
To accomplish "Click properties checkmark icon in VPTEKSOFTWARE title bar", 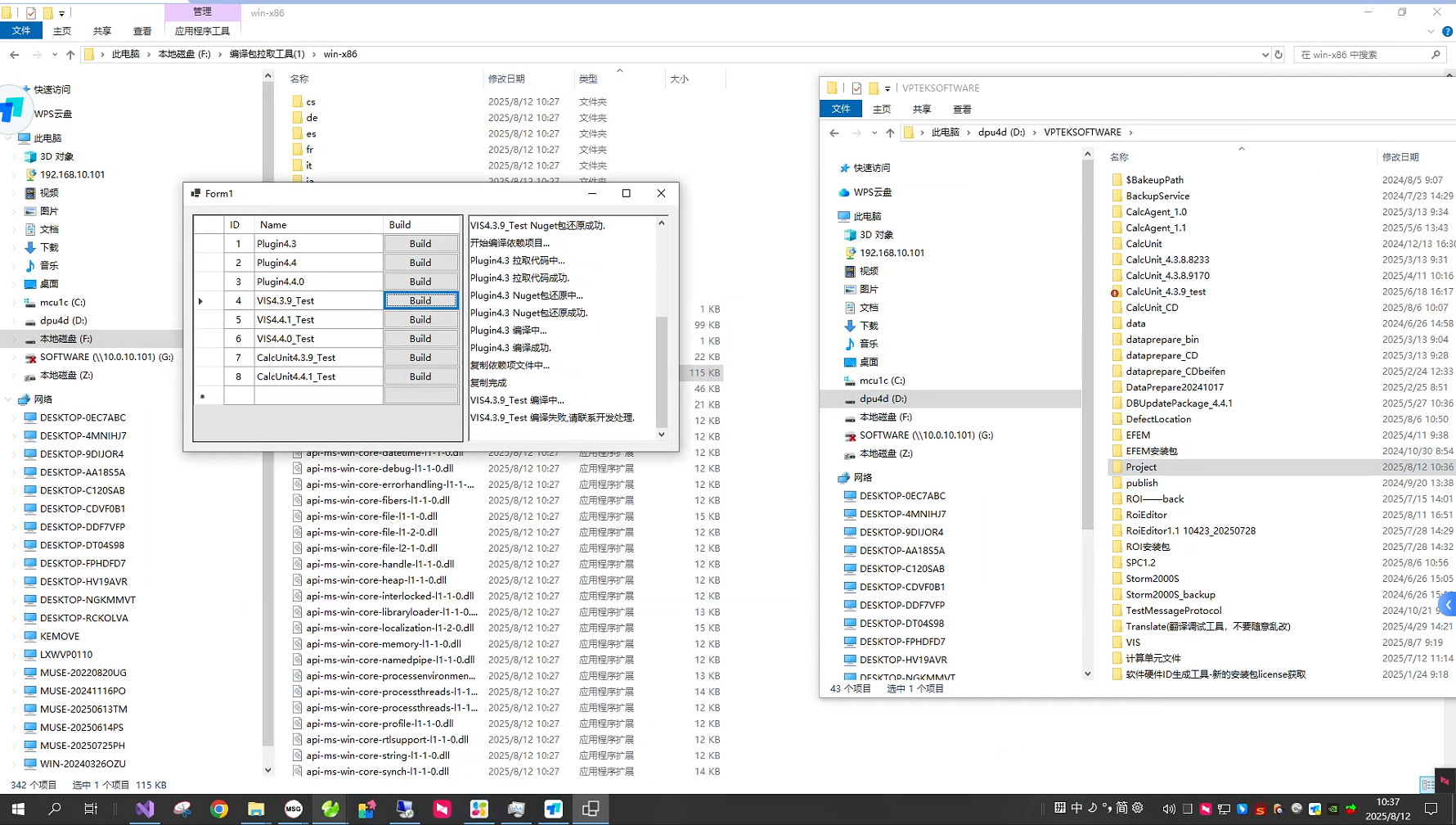I will 856,88.
